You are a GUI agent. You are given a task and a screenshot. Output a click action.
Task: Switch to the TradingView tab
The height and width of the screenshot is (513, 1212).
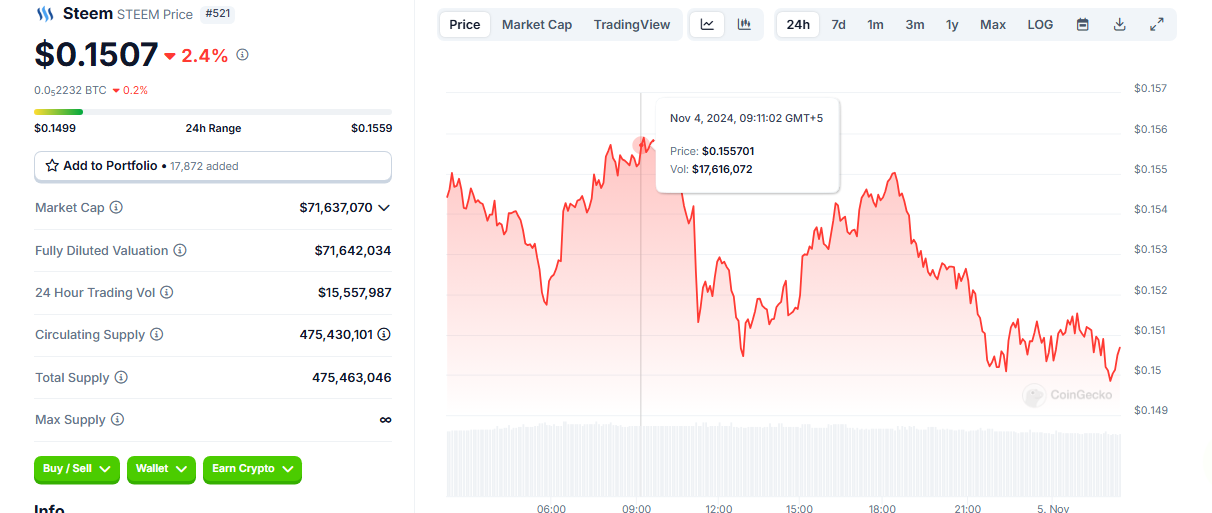tap(632, 24)
